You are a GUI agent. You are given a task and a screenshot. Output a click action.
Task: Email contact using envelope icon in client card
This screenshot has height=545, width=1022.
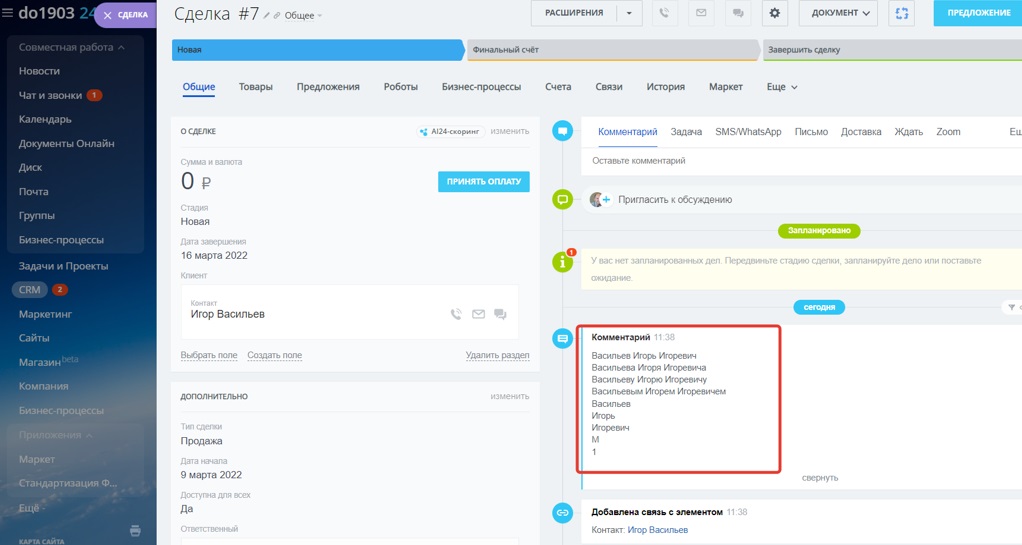coord(478,314)
